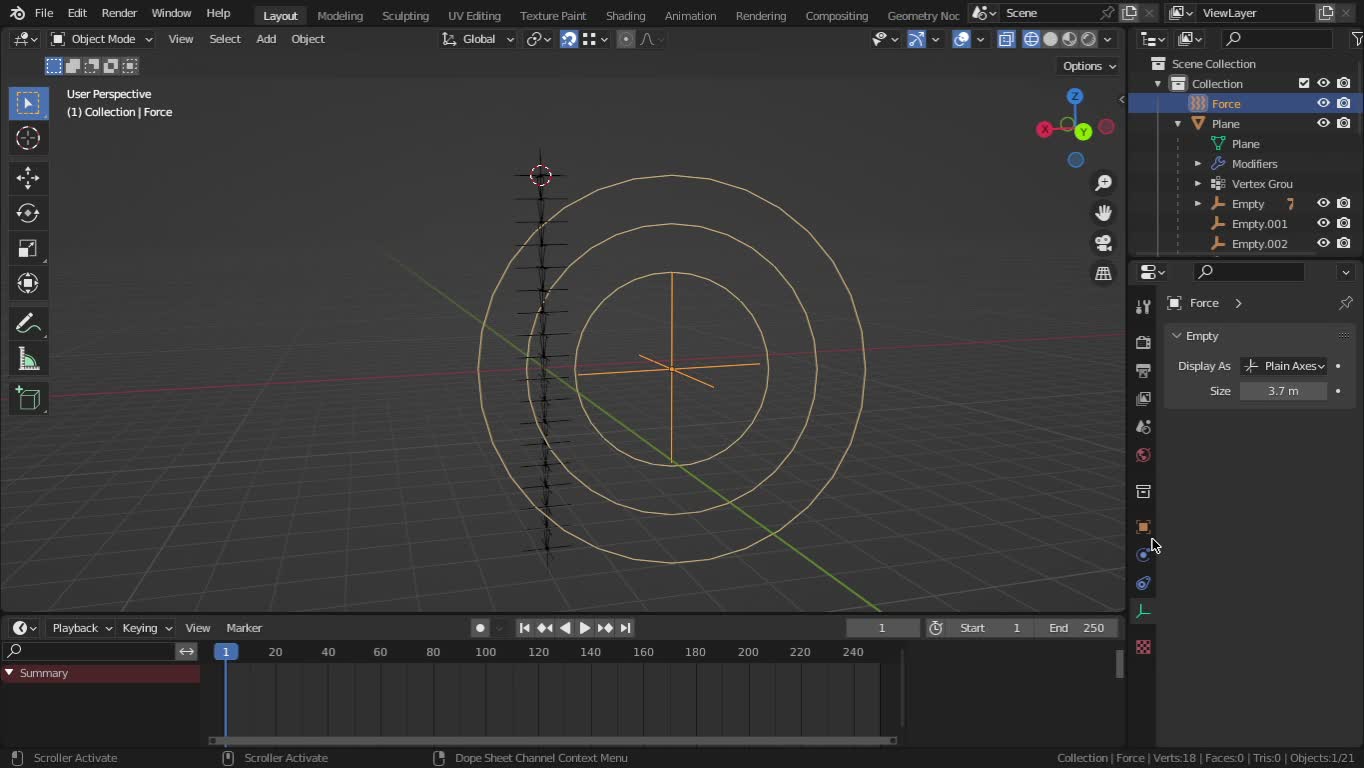
Task: Select the Select Box tool
Action: (28, 103)
